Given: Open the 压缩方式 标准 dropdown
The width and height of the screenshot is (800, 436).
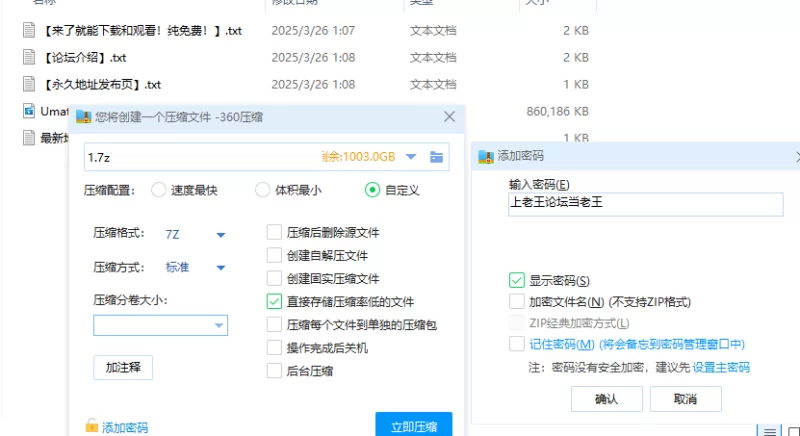Looking at the screenshot, I should (221, 268).
